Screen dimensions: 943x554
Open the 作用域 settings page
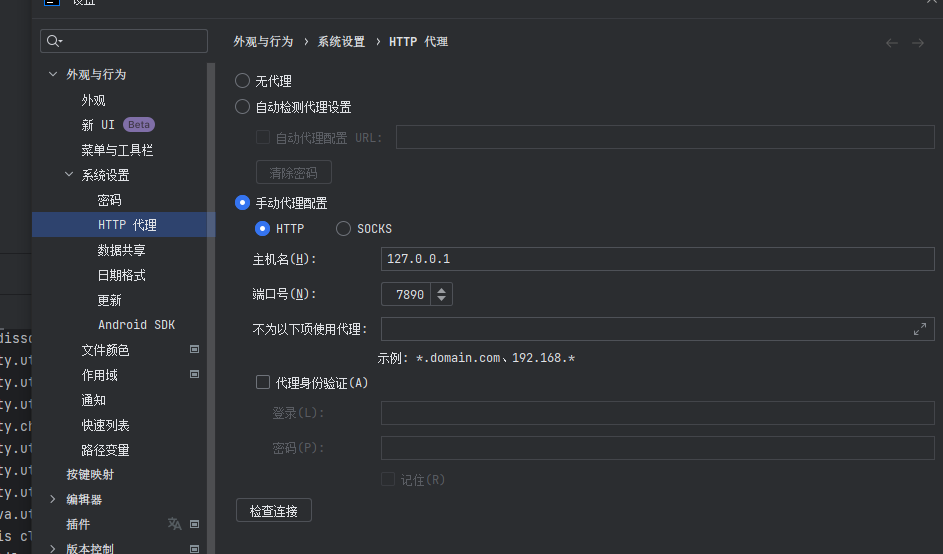coord(99,375)
